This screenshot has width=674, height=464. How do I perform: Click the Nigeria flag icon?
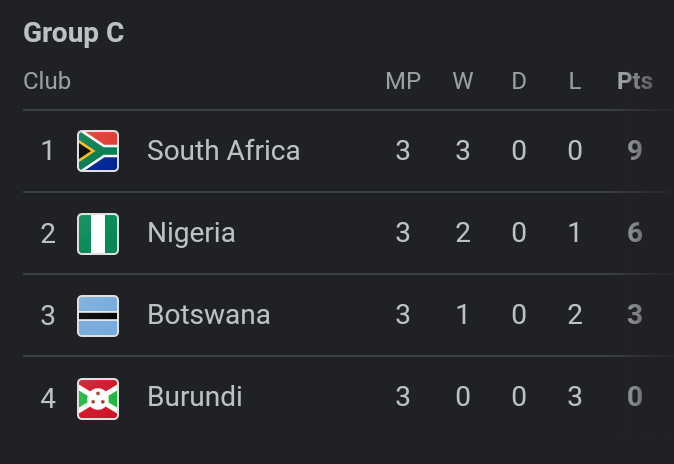coord(98,234)
